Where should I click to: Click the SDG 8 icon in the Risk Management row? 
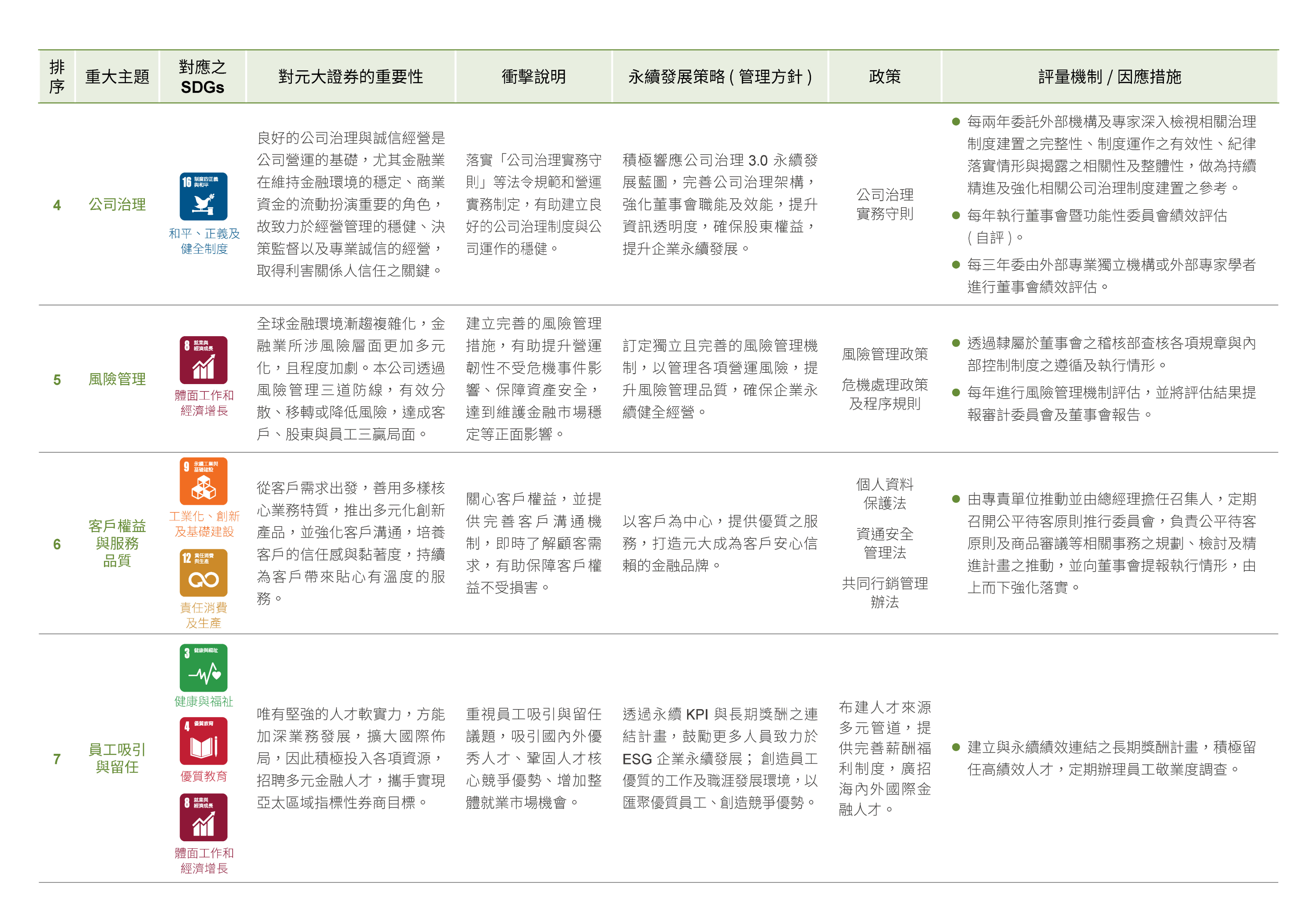(x=203, y=360)
